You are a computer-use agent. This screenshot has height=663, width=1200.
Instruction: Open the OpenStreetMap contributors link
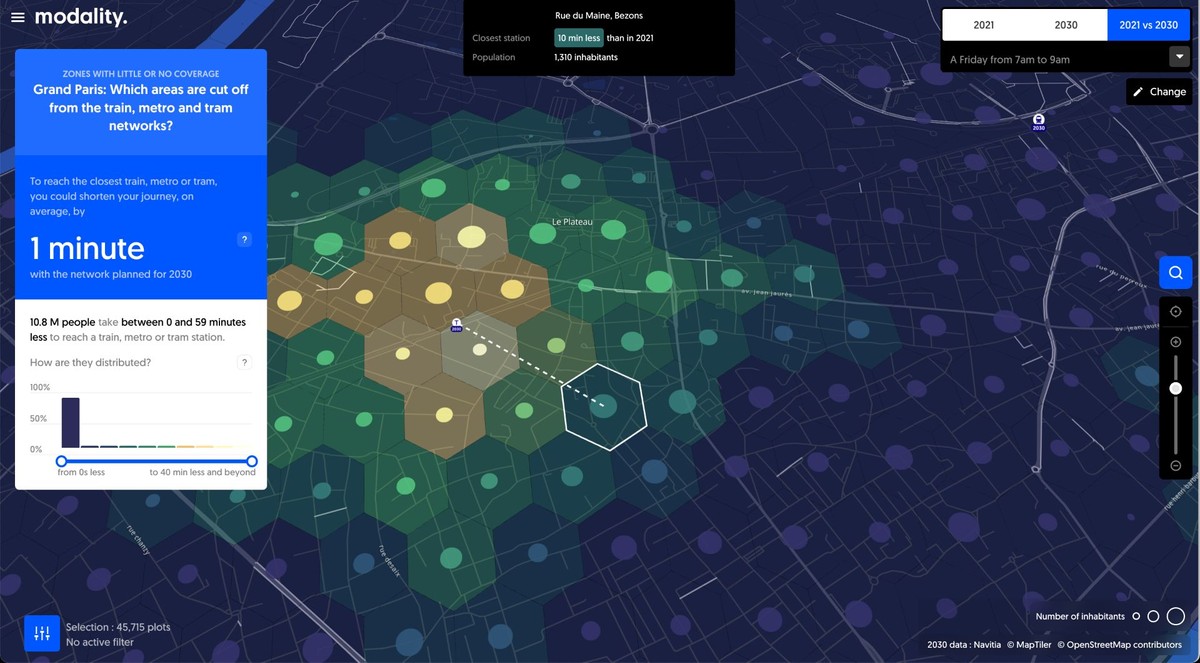tap(1119, 645)
